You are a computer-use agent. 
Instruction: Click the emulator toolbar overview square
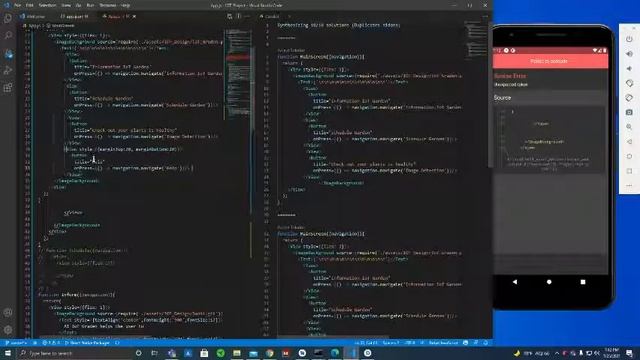coord(629,171)
